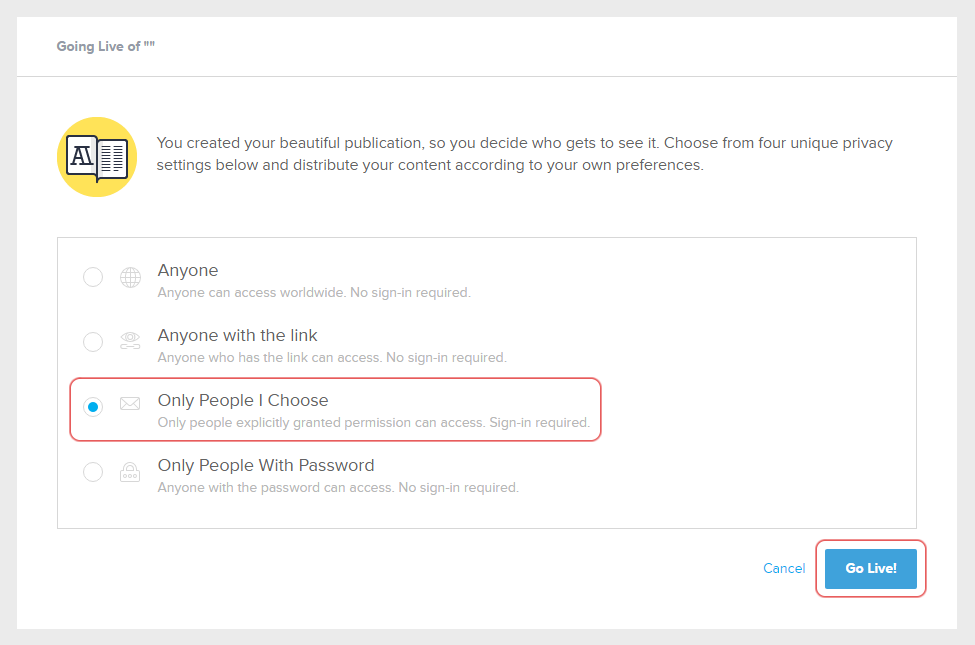Select the Anyone with the link radio button
Screen dimensions: 975x645
pos(93,342)
